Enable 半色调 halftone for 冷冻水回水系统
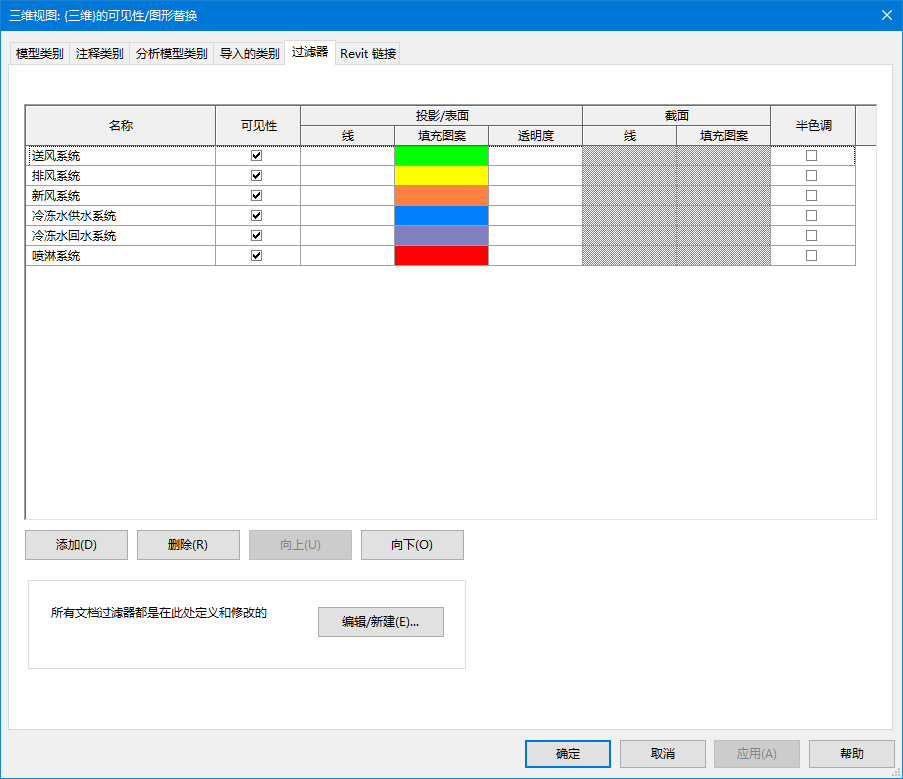903x779 pixels. coord(811,235)
